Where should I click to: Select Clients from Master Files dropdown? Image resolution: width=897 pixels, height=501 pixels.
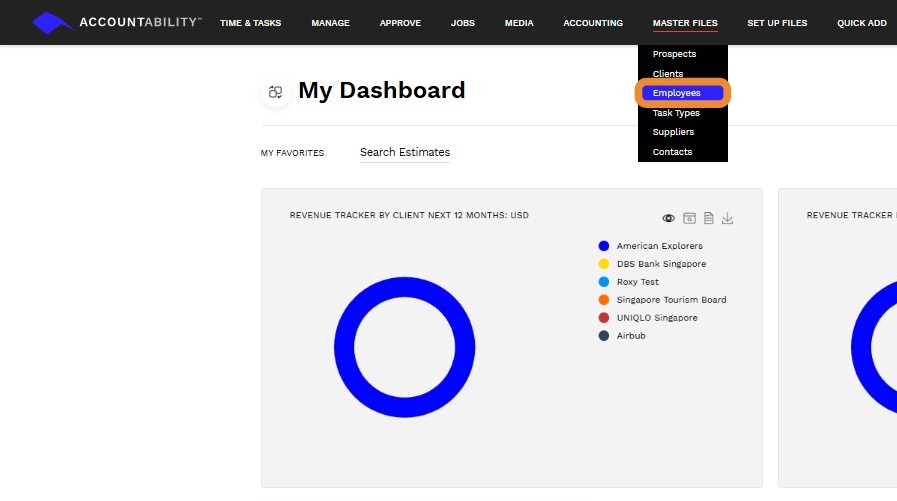[x=668, y=74]
